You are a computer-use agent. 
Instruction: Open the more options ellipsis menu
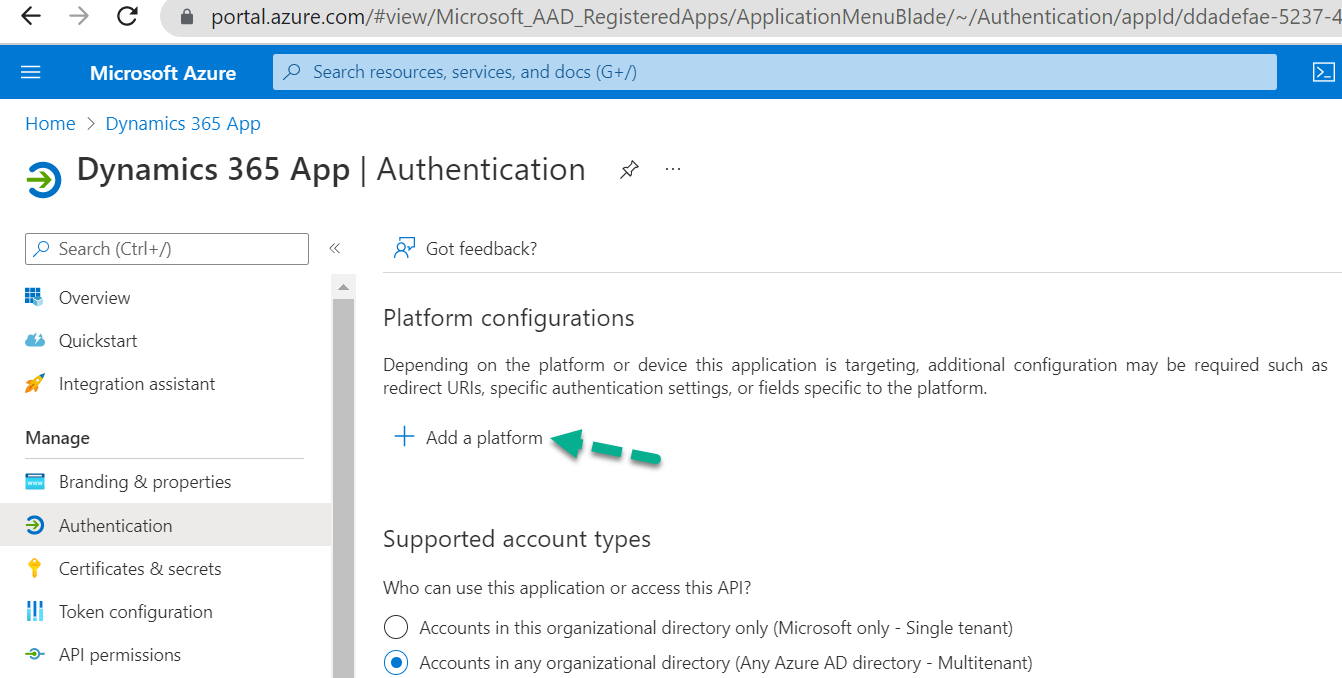pos(672,169)
